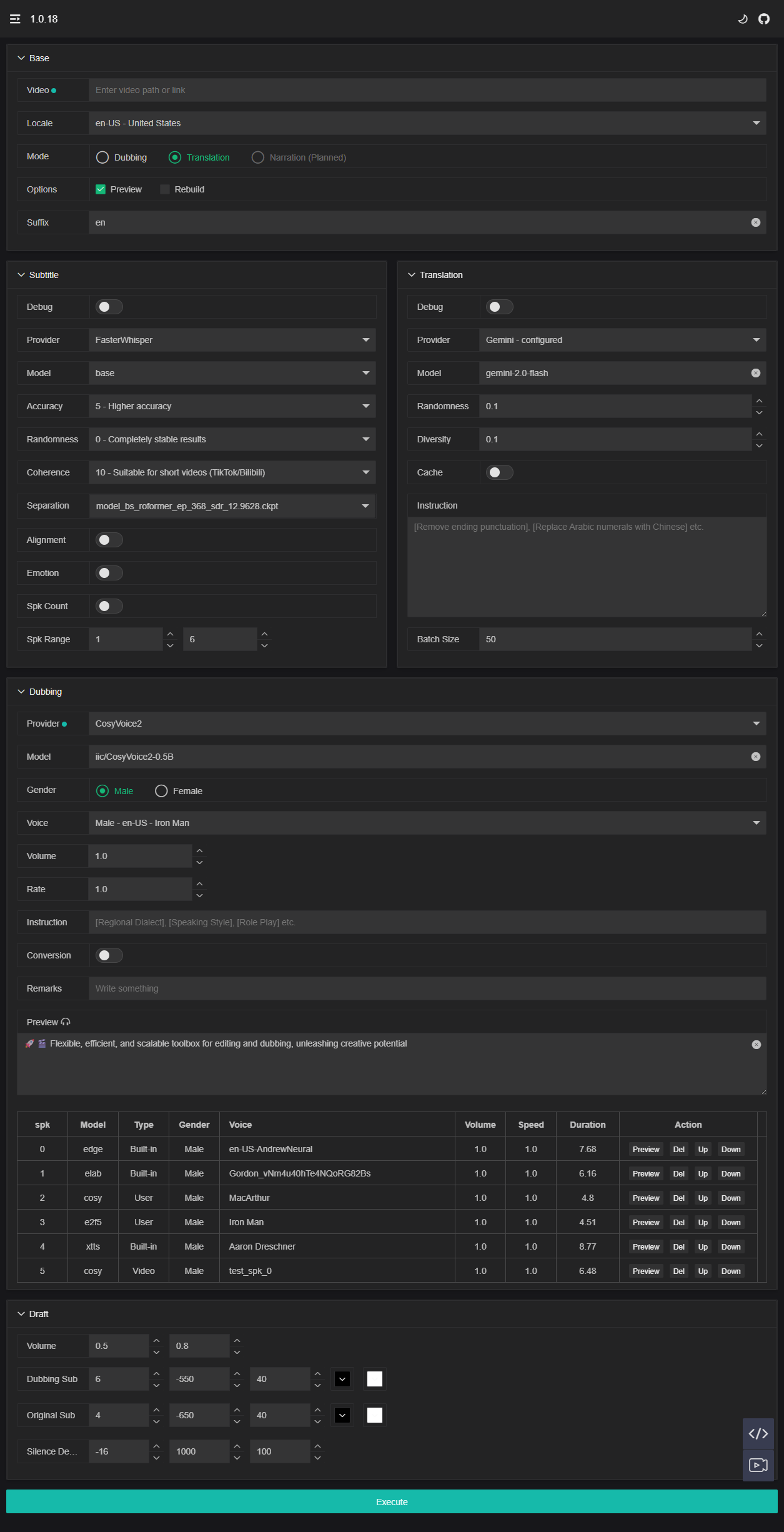Open Dubbing Sub black color picker
Screen dimensions: 784x1532
pyautogui.click(x=342, y=1379)
